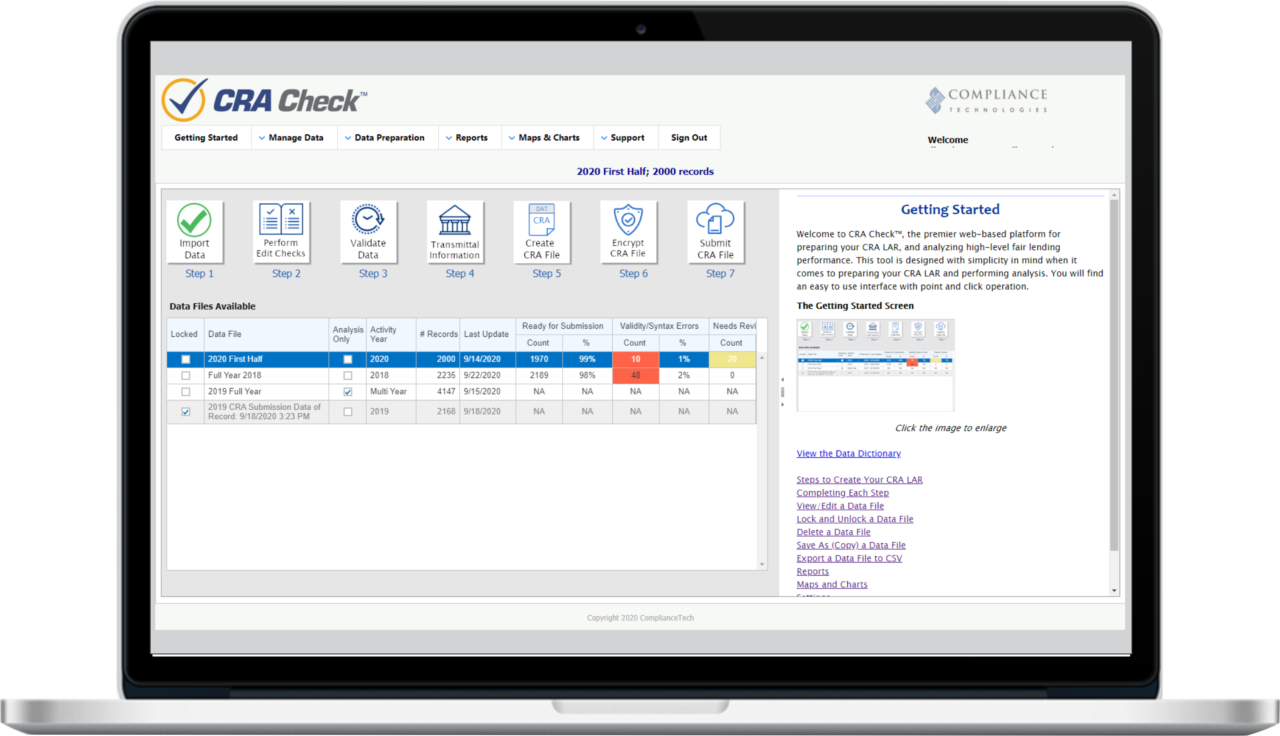The height and width of the screenshot is (736, 1280).
Task: Open Transmittal Information step icon
Action: coord(455,232)
